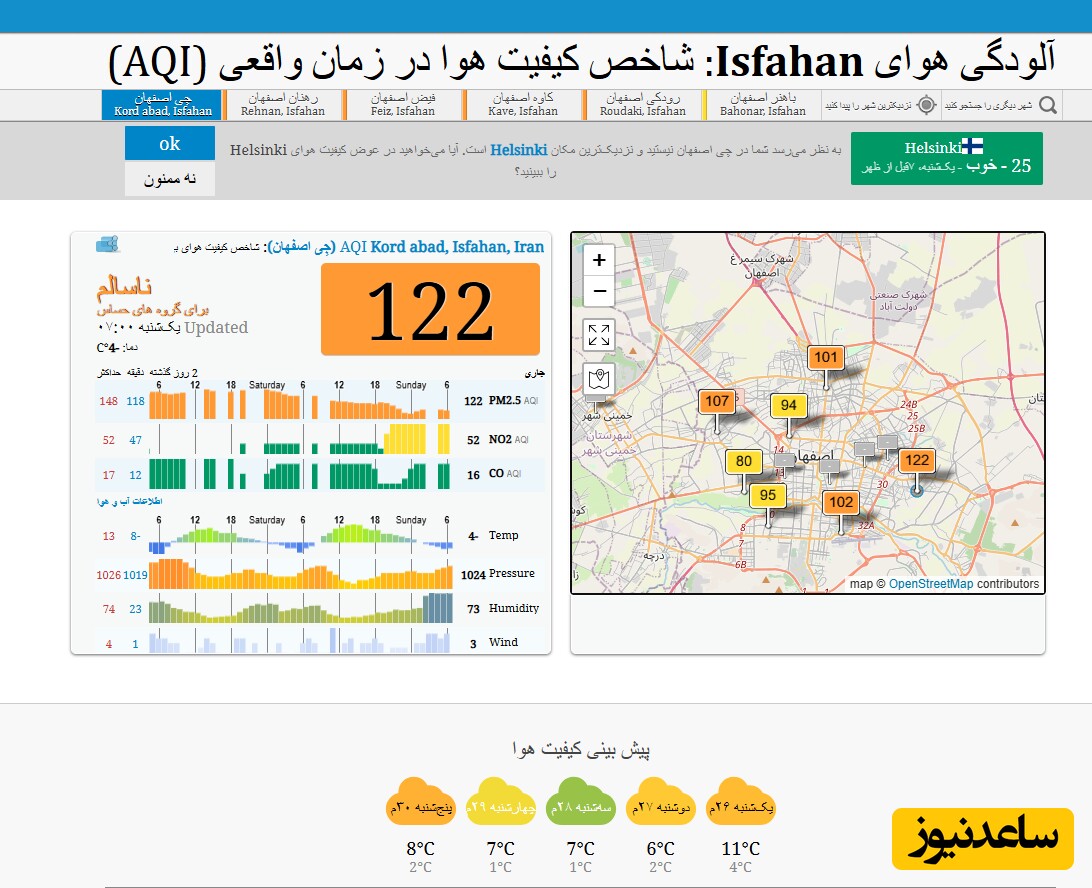Screen dimensions: 1092x888
Task: Zoom in on the Isfahan map
Action: [599, 261]
